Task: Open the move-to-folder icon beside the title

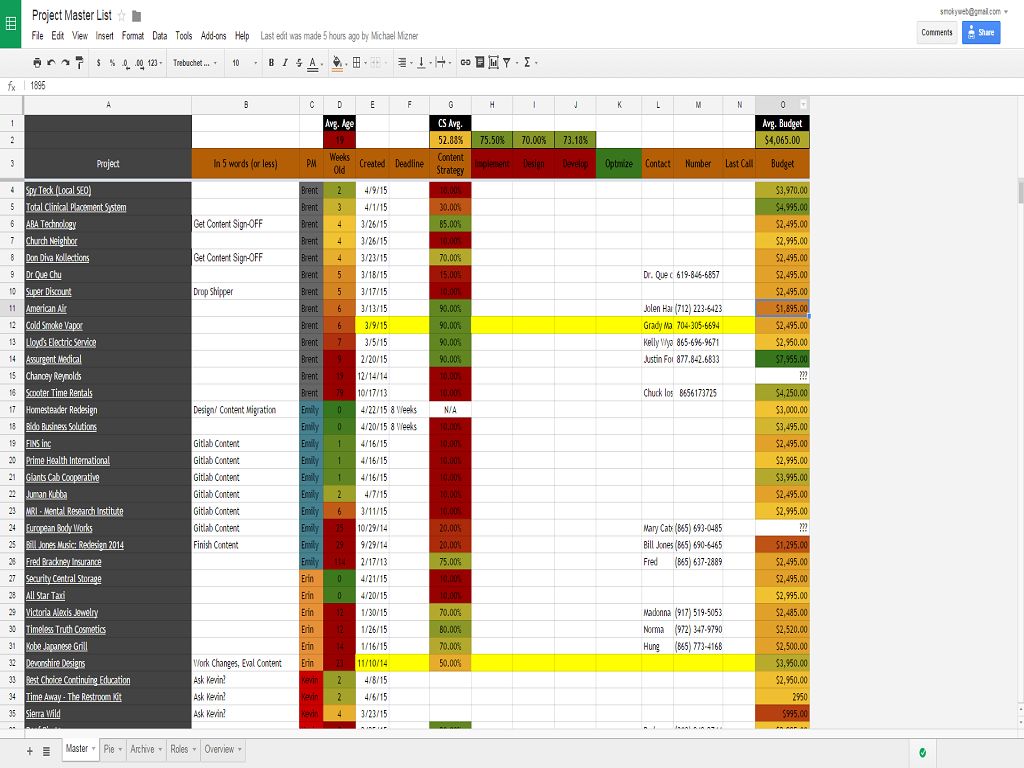Action: click(136, 16)
